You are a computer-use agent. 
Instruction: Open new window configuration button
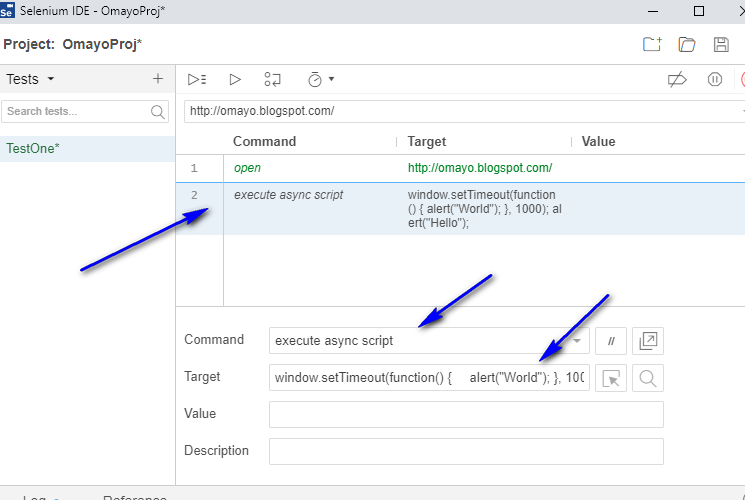648,341
